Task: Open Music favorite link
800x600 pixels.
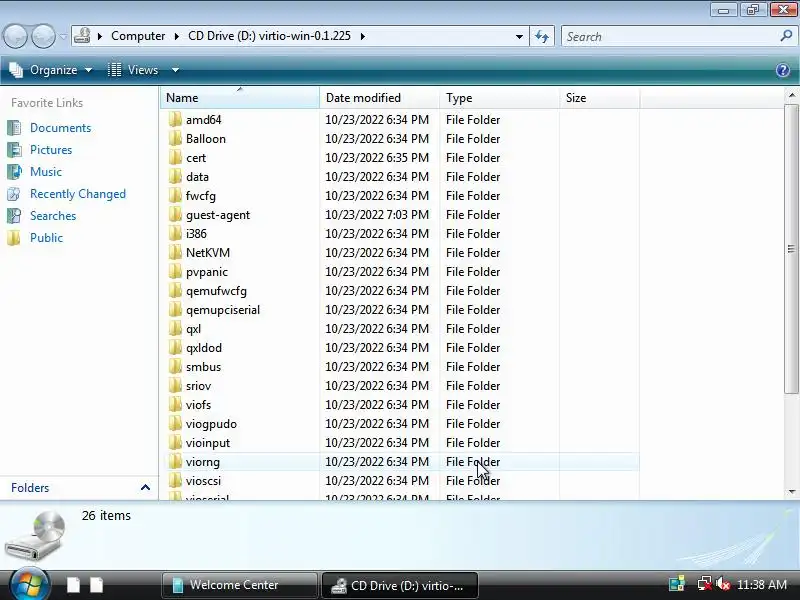Action: [46, 172]
